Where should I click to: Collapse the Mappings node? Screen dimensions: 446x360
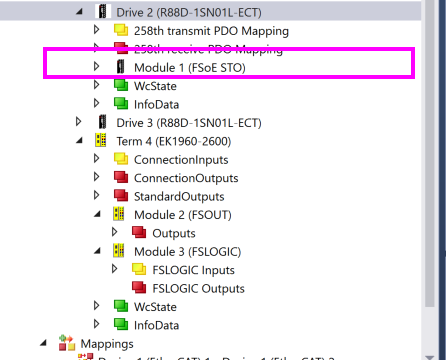43,343
